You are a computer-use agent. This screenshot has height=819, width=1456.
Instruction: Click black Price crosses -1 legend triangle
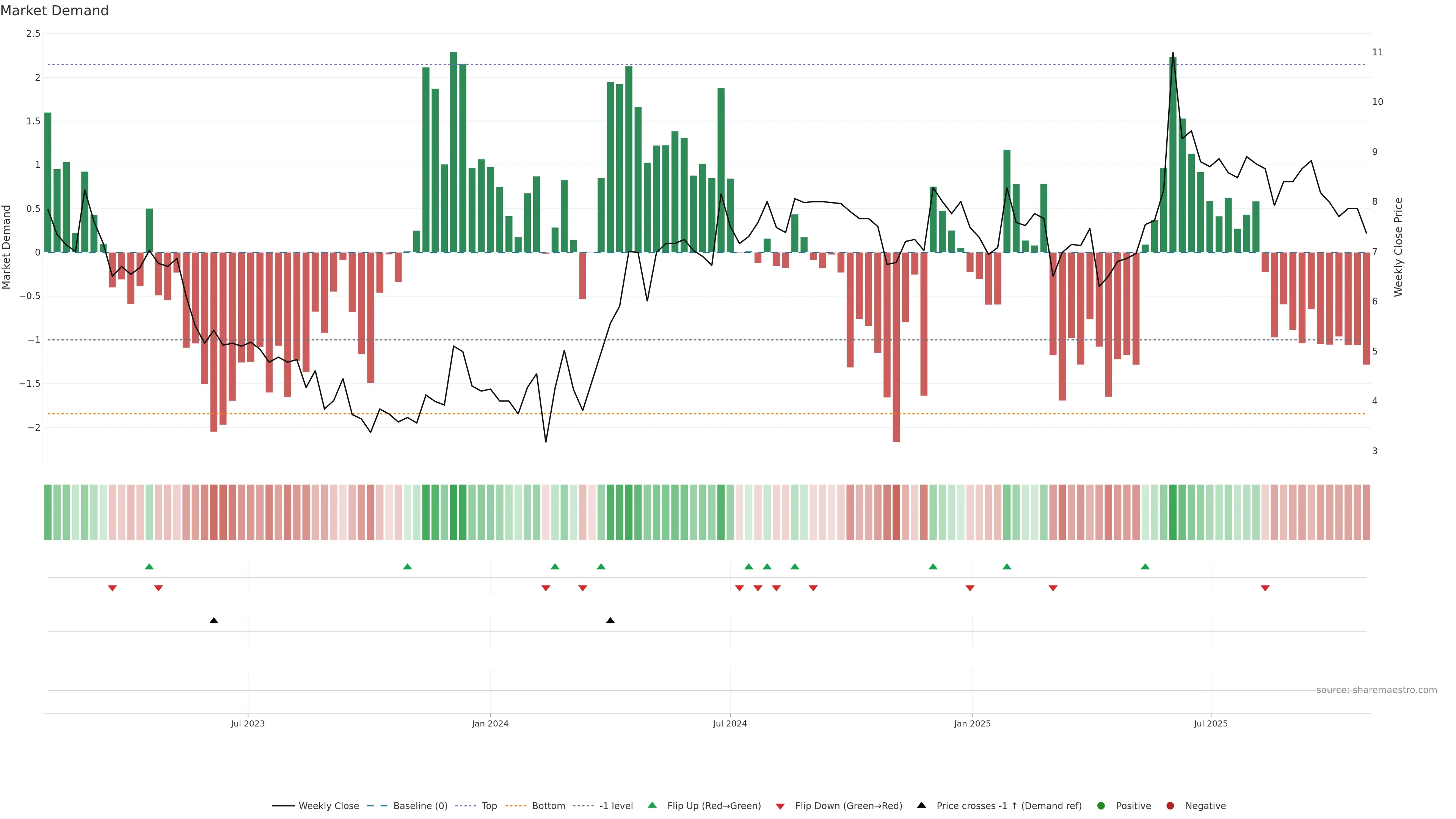(x=921, y=805)
